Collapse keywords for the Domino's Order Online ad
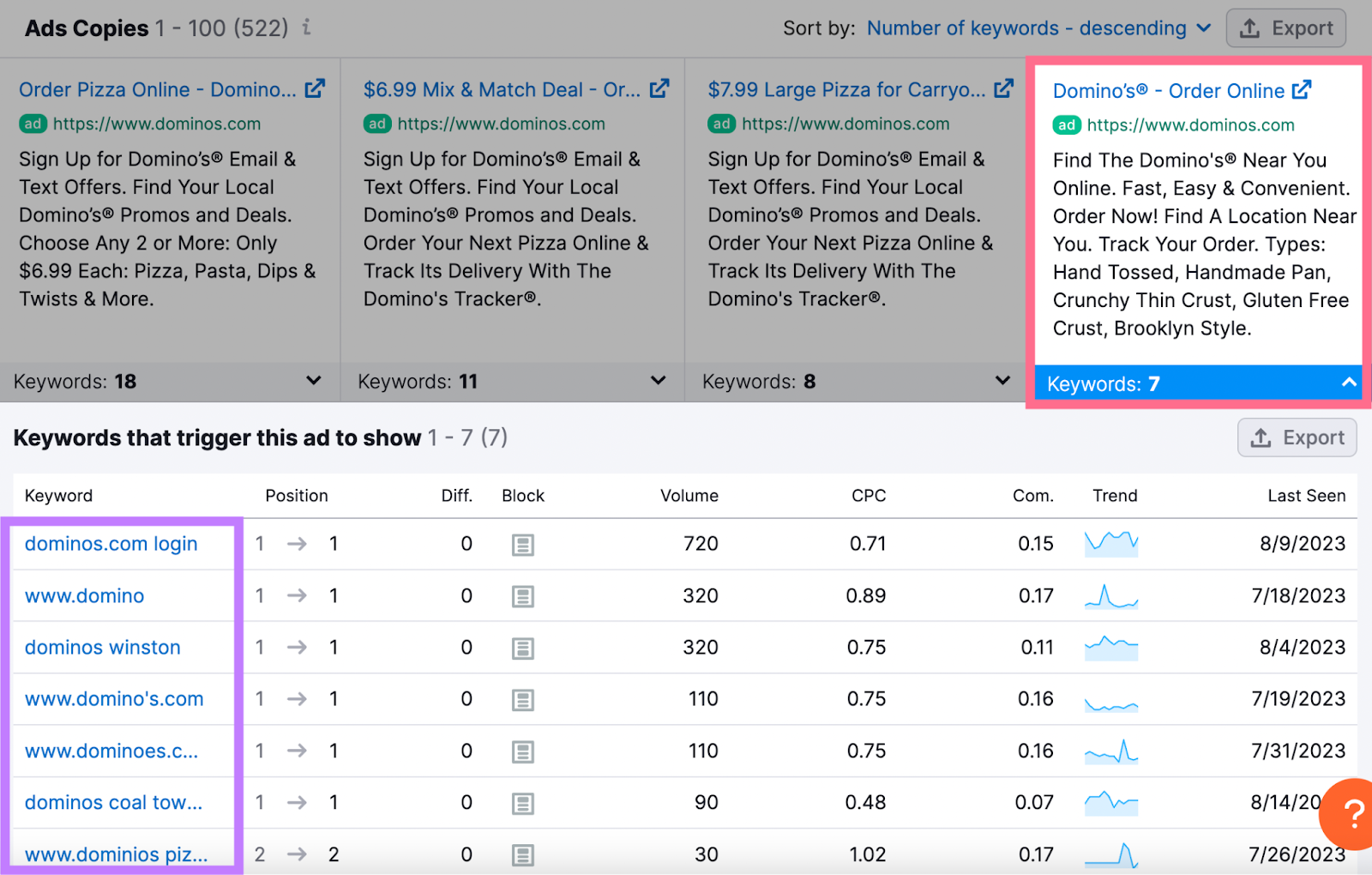Viewport: 1372px width, 875px height. [x=1347, y=383]
